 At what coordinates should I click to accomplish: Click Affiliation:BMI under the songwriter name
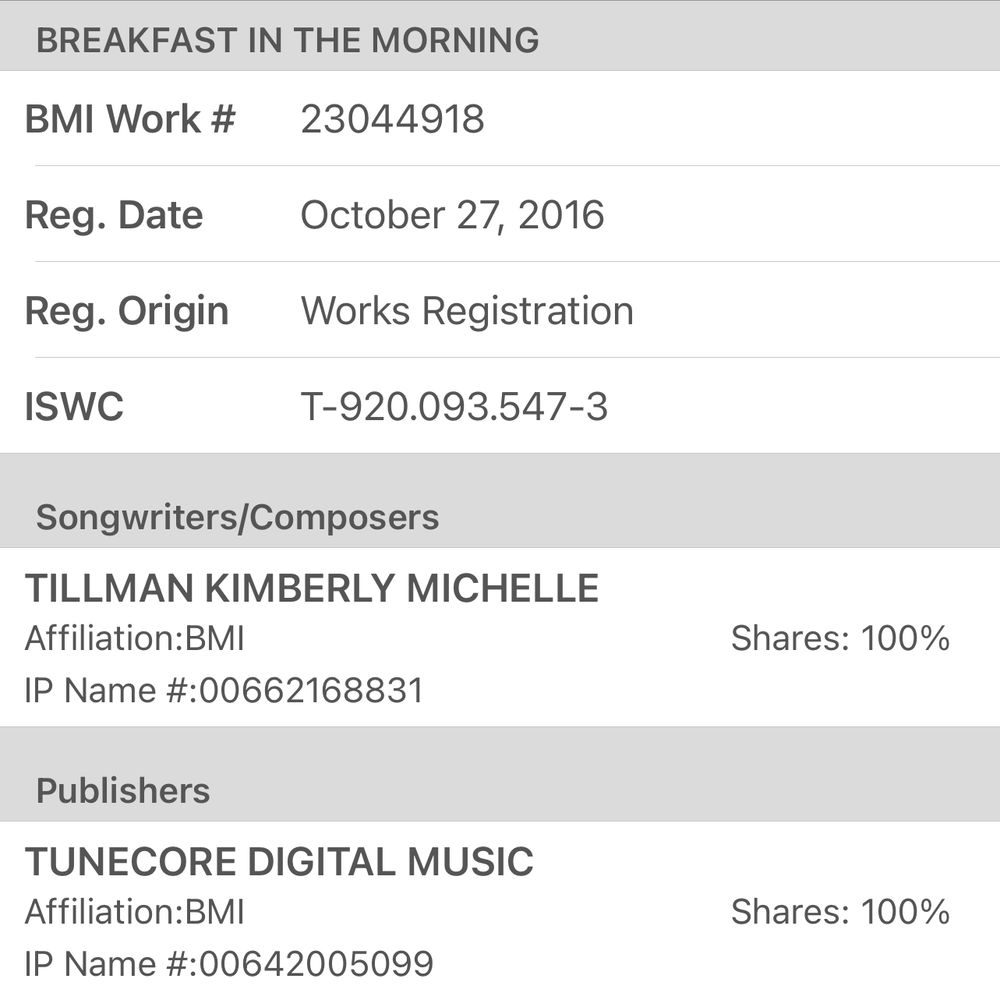[x=134, y=639]
